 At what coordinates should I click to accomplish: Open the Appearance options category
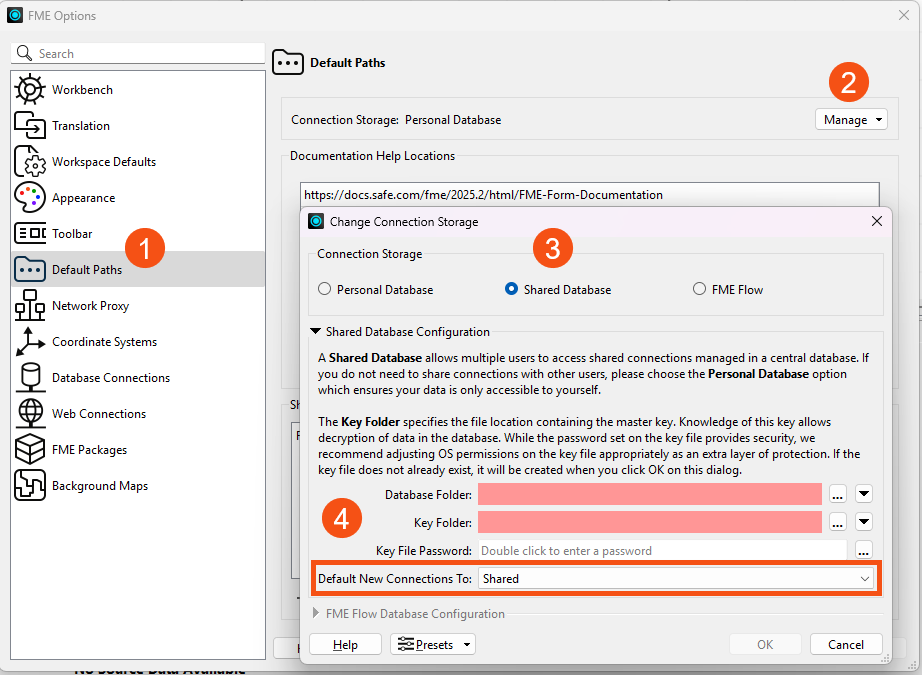coord(138,198)
